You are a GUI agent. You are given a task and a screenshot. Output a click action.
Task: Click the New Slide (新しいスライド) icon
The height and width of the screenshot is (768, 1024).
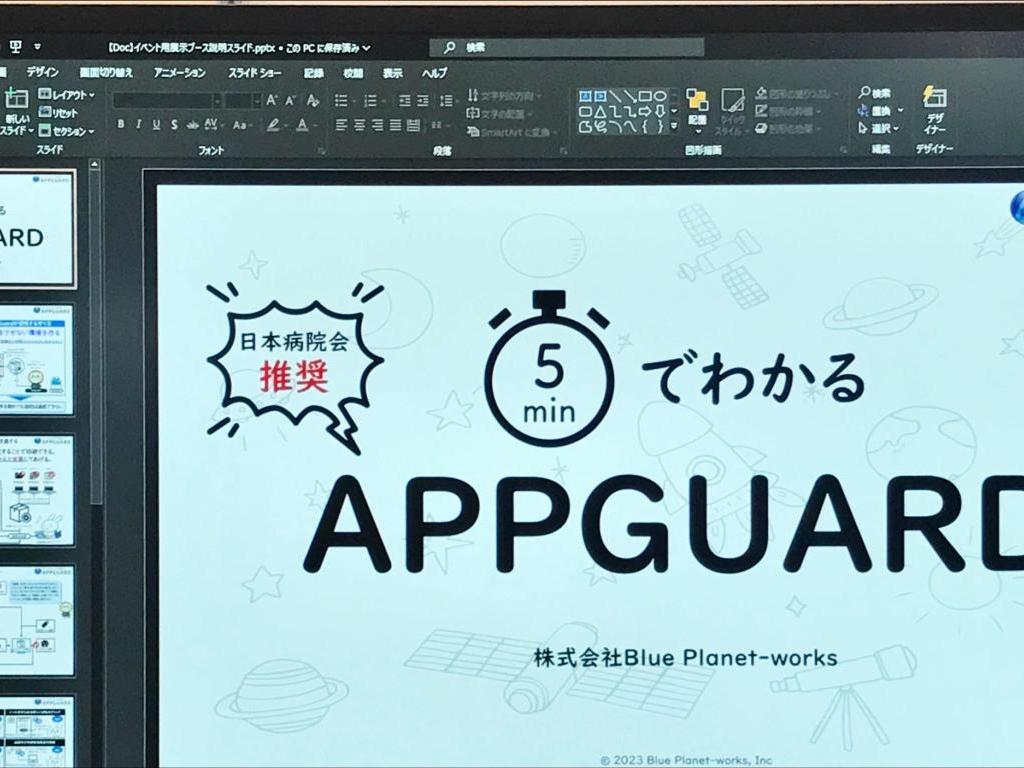(x=16, y=99)
